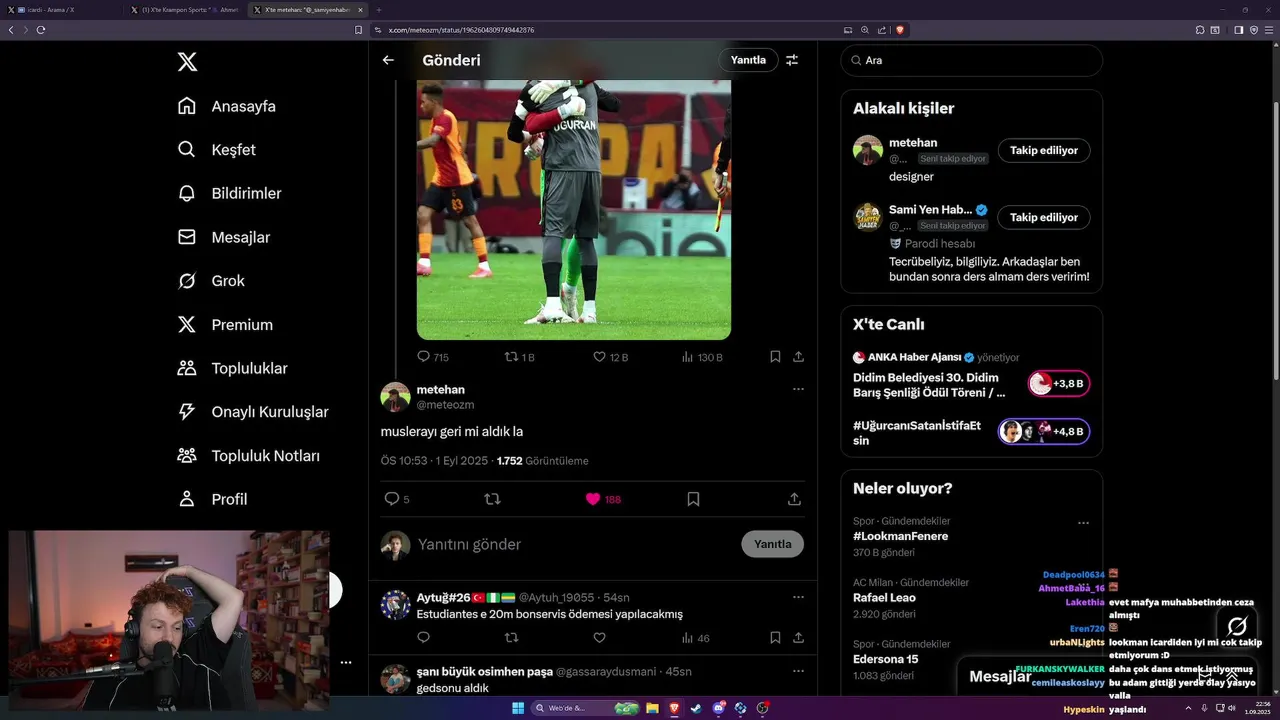
Task: Open the Edersona 15 trending topic
Action: pyautogui.click(x=885, y=659)
